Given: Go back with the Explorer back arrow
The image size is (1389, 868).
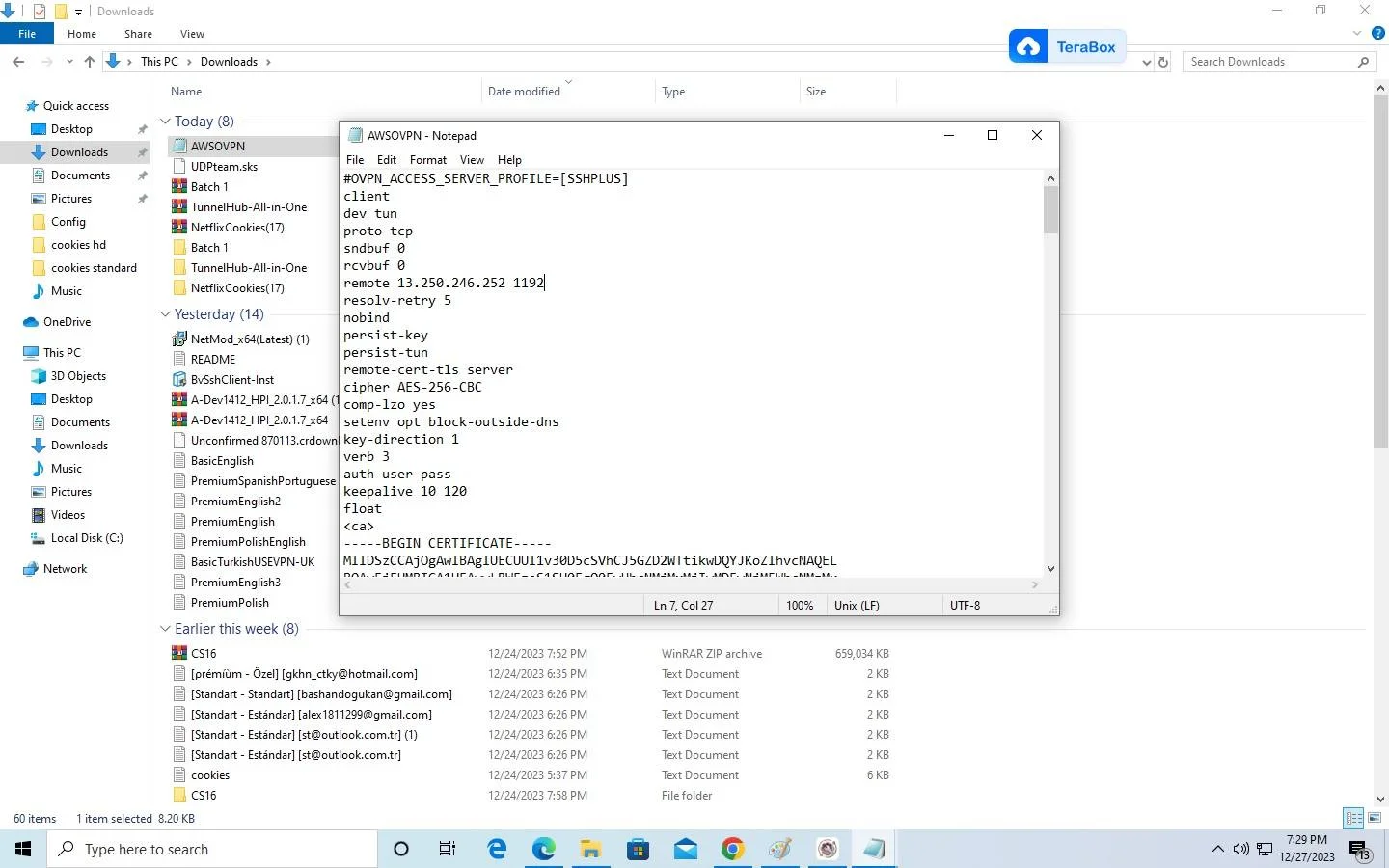Looking at the screenshot, I should [18, 62].
